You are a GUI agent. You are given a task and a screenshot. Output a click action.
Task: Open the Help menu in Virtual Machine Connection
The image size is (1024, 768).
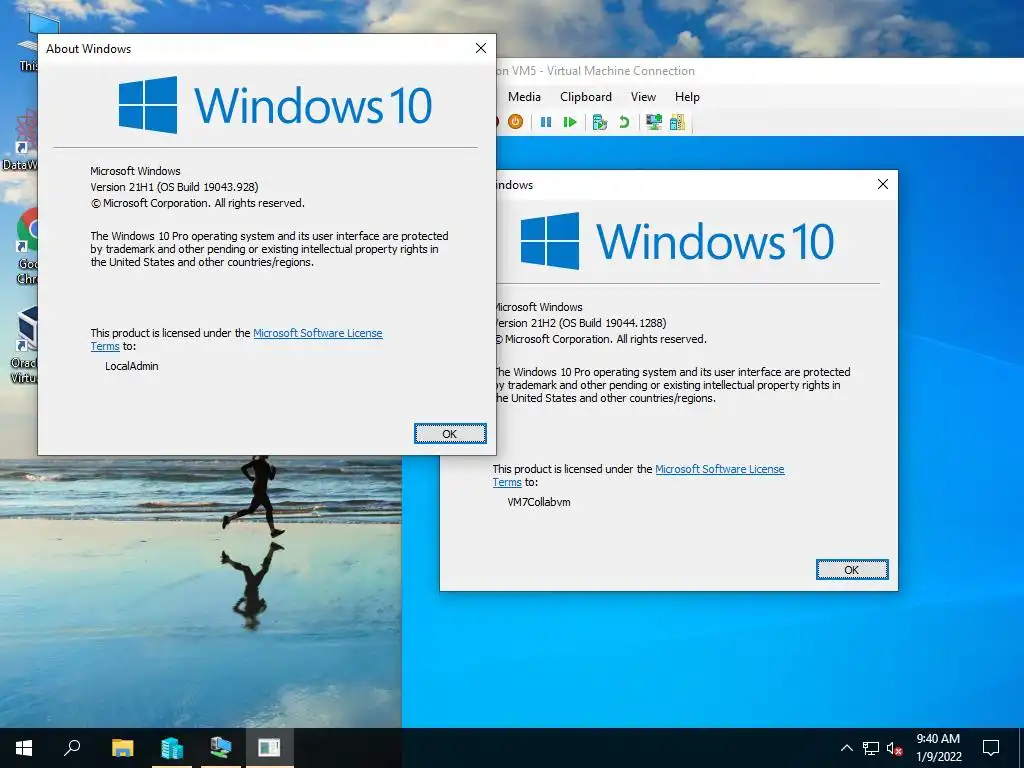(687, 97)
